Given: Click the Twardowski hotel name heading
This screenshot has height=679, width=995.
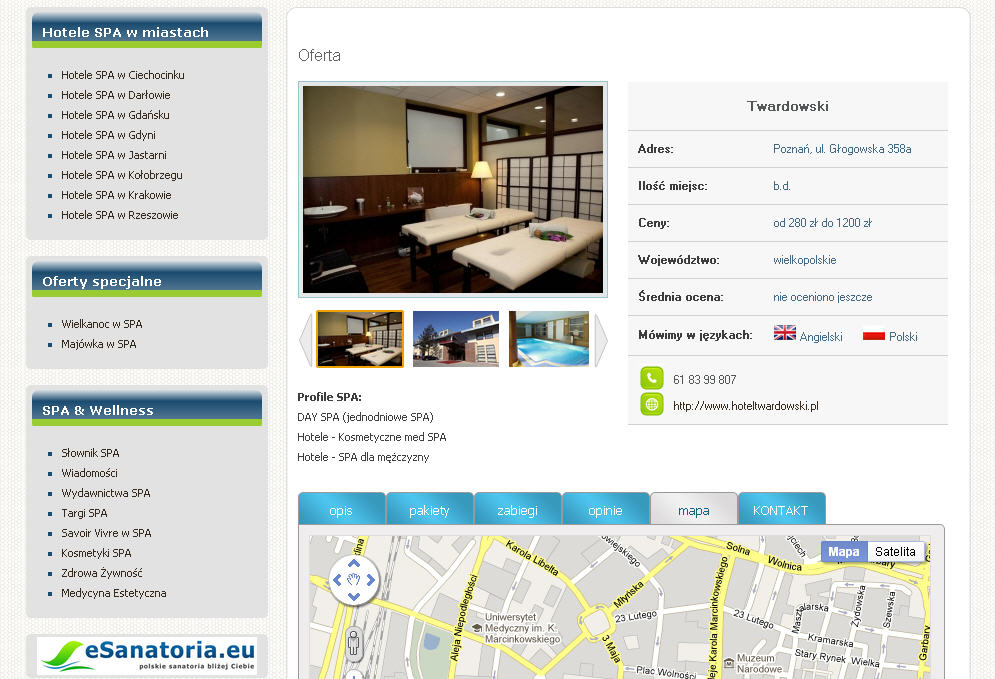Looking at the screenshot, I should point(787,106).
